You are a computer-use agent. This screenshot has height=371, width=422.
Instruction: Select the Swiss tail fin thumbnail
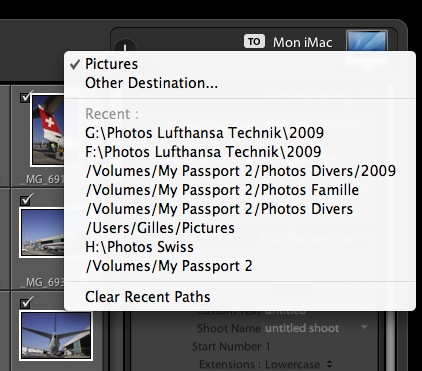48,131
